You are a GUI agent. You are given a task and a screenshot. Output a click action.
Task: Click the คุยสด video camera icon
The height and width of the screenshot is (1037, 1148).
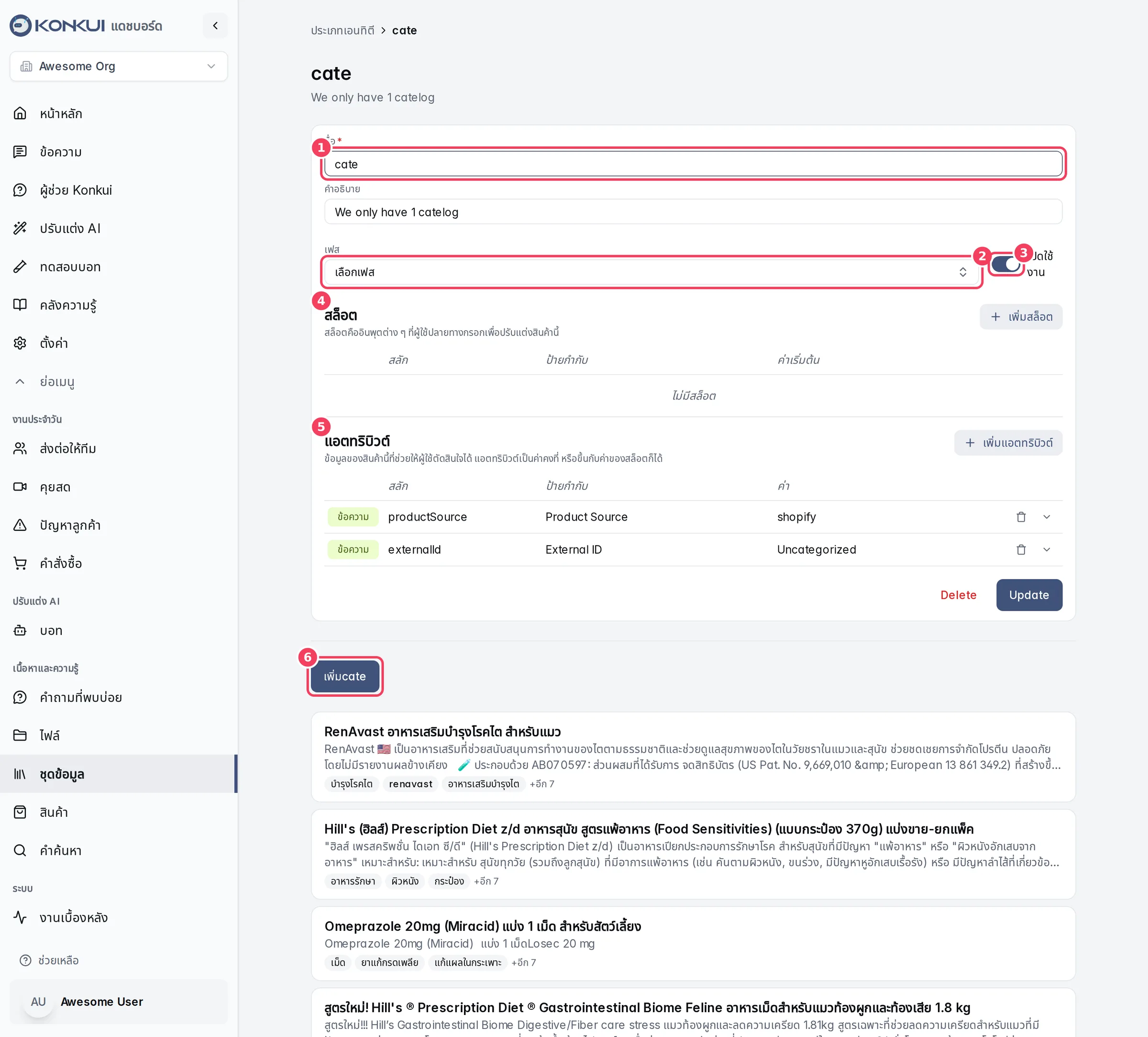[x=20, y=487]
